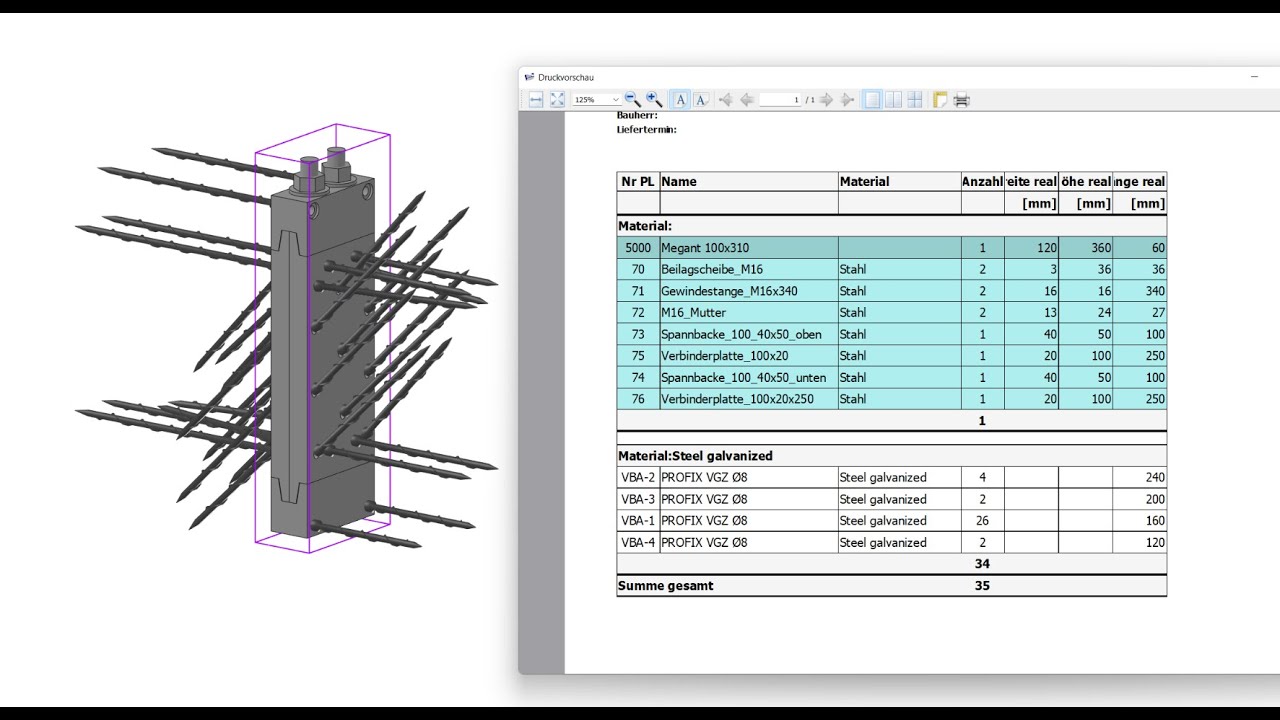This screenshot has width=1280, height=720.
Task: Click the page number input field
Action: (780, 100)
